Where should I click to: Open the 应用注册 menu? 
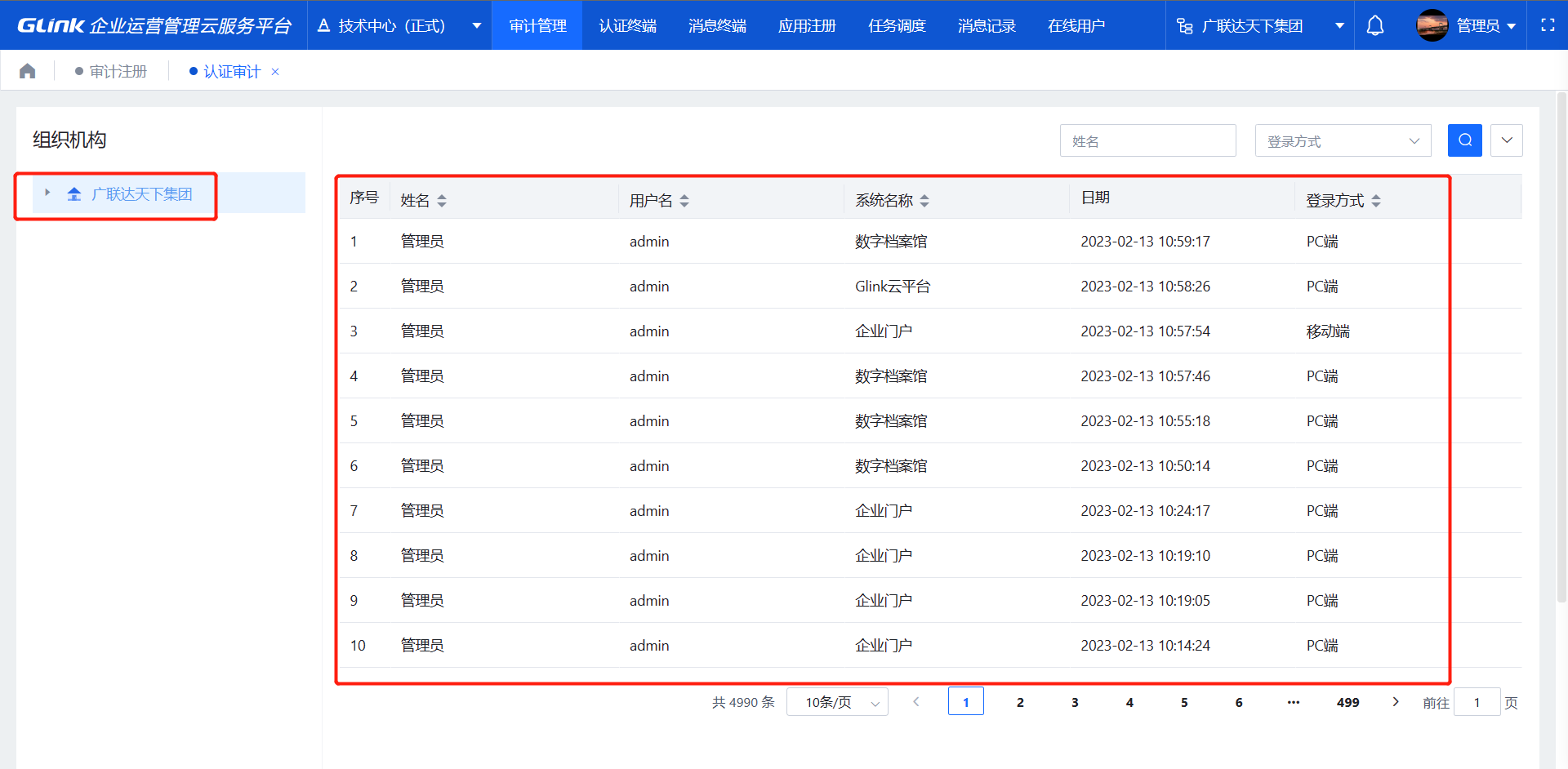coord(807,25)
